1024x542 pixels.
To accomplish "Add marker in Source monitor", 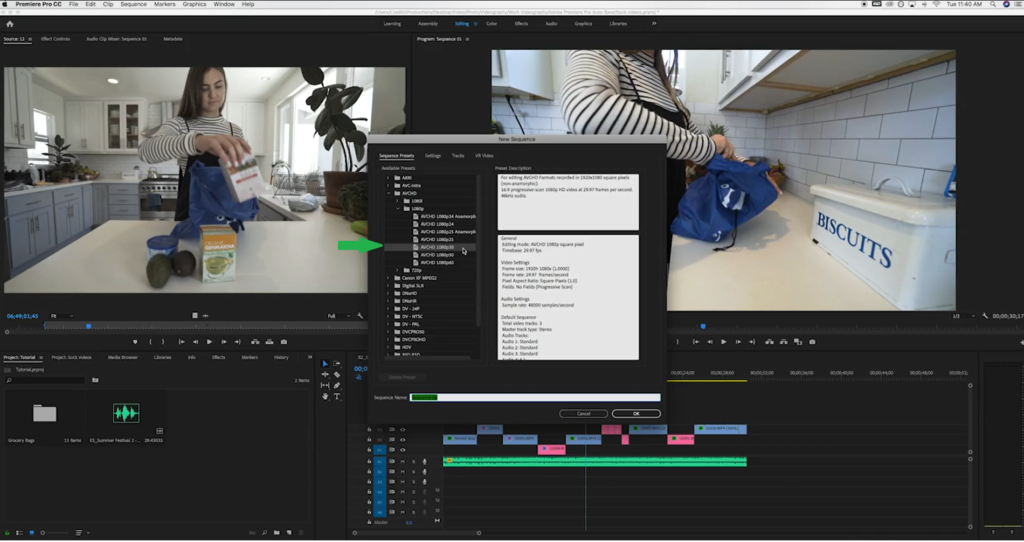I will click(135, 342).
